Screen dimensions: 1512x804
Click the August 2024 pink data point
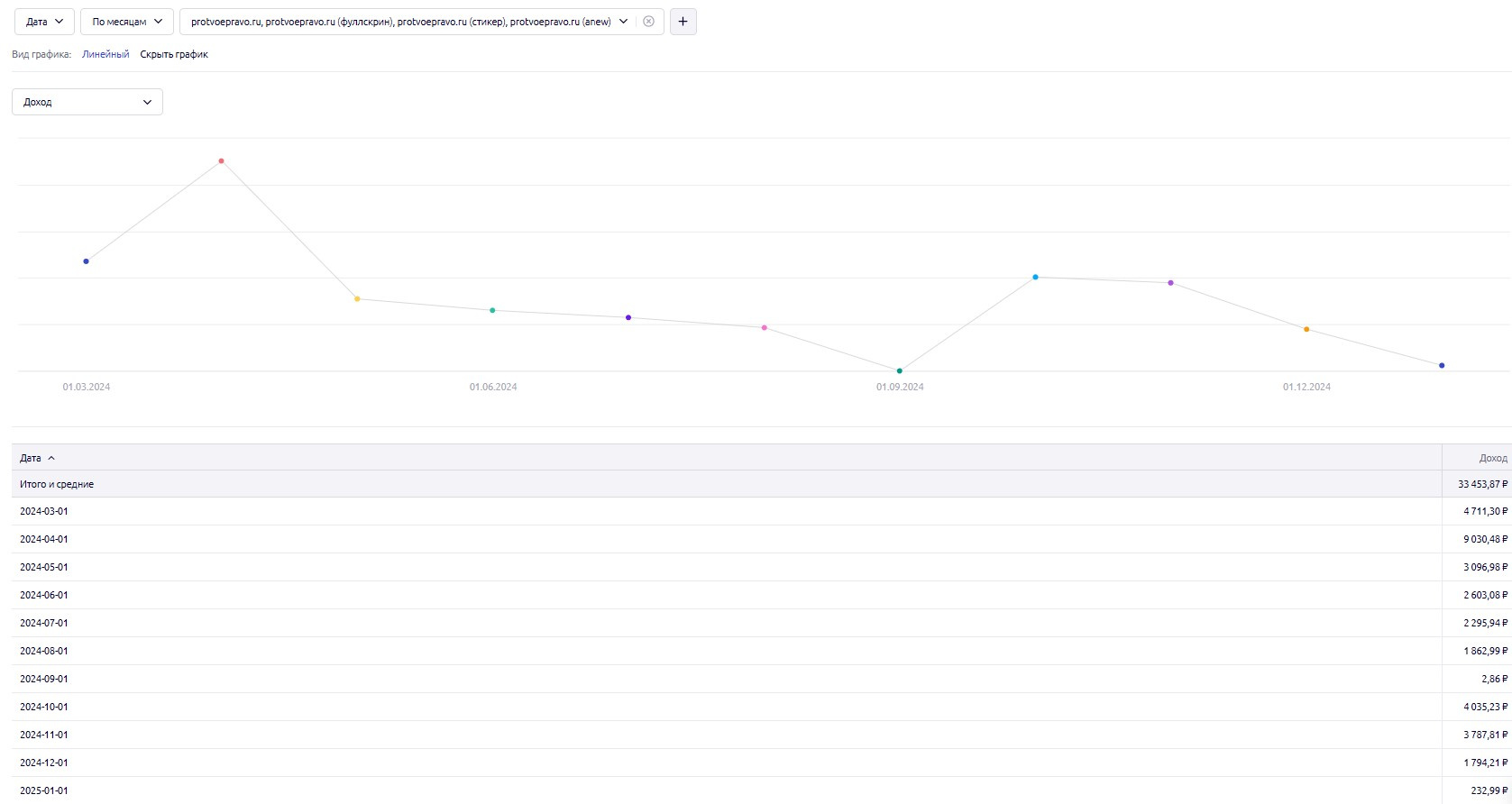pos(765,327)
